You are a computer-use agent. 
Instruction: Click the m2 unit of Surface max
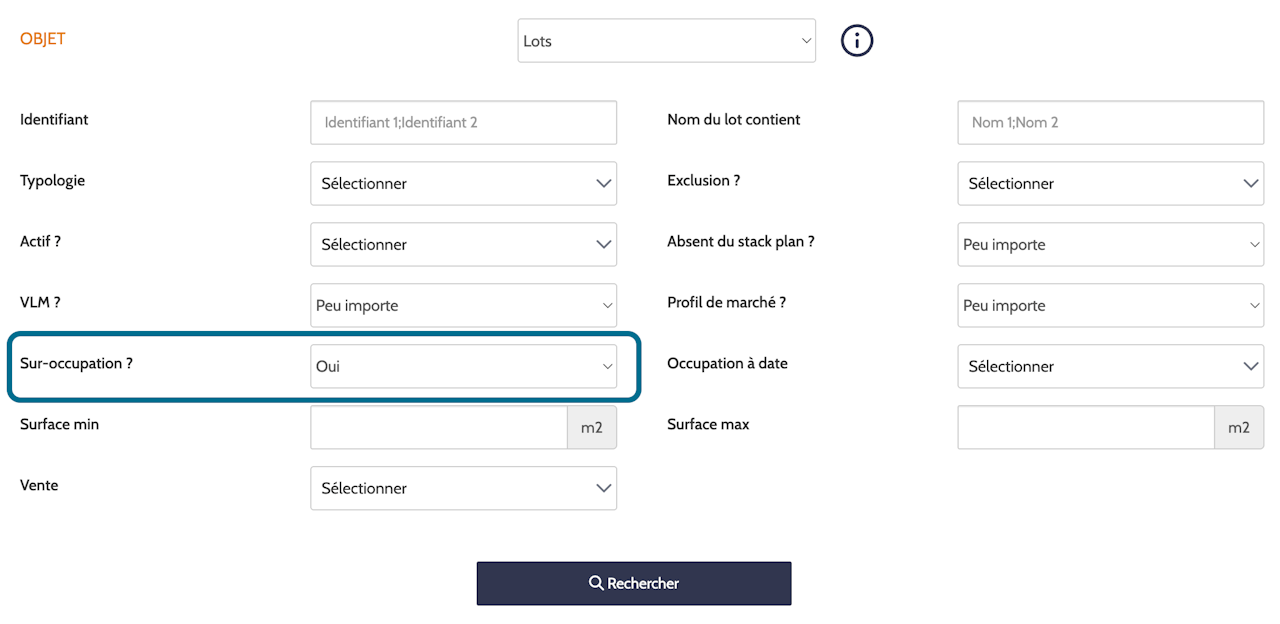(1239, 427)
